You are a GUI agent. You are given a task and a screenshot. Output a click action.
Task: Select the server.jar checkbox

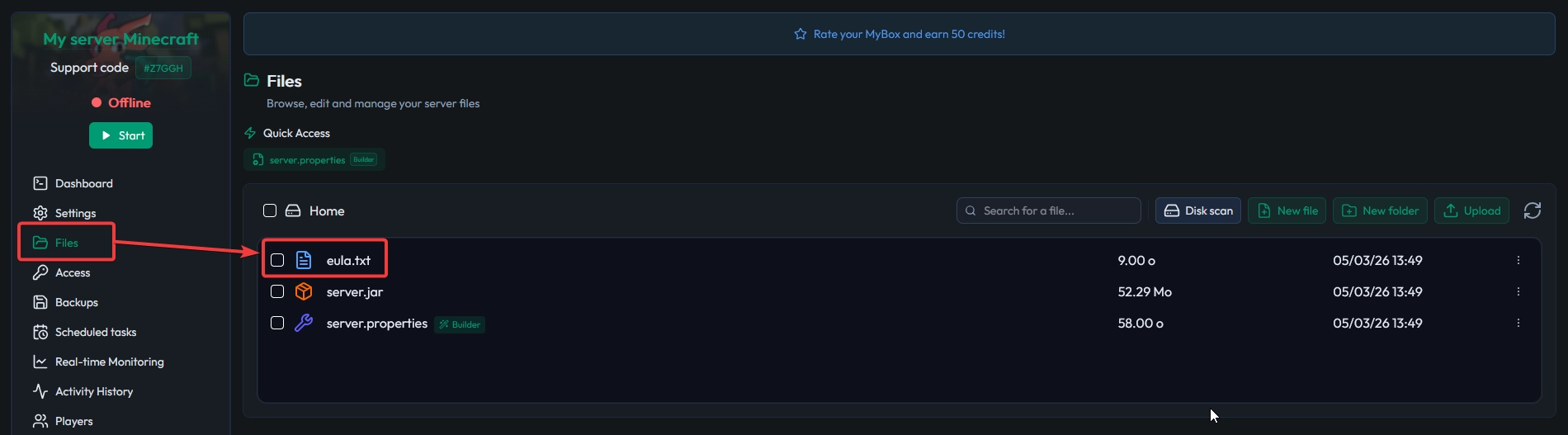277,291
